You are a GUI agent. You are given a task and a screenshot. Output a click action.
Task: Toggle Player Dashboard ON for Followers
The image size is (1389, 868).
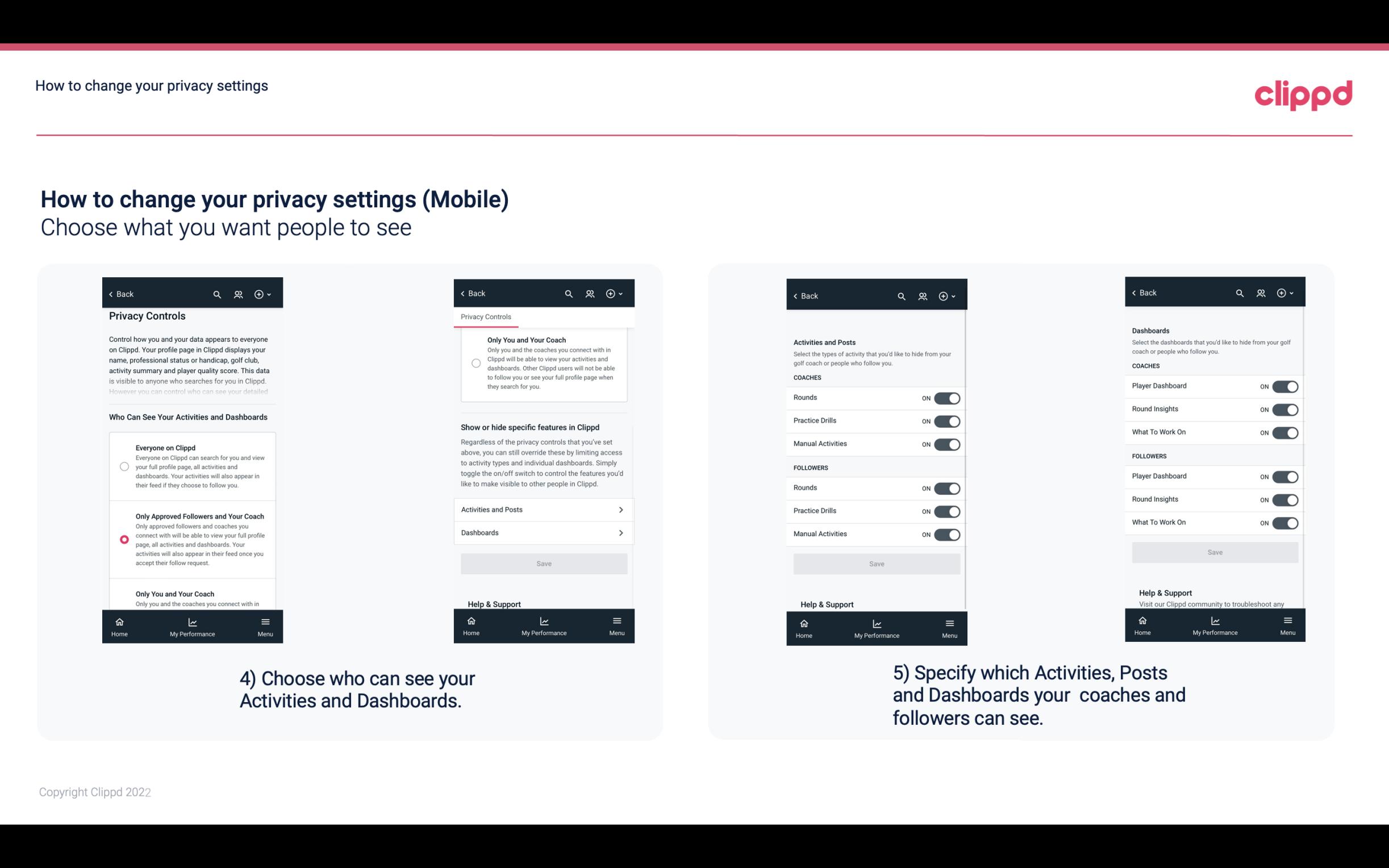point(1285,476)
